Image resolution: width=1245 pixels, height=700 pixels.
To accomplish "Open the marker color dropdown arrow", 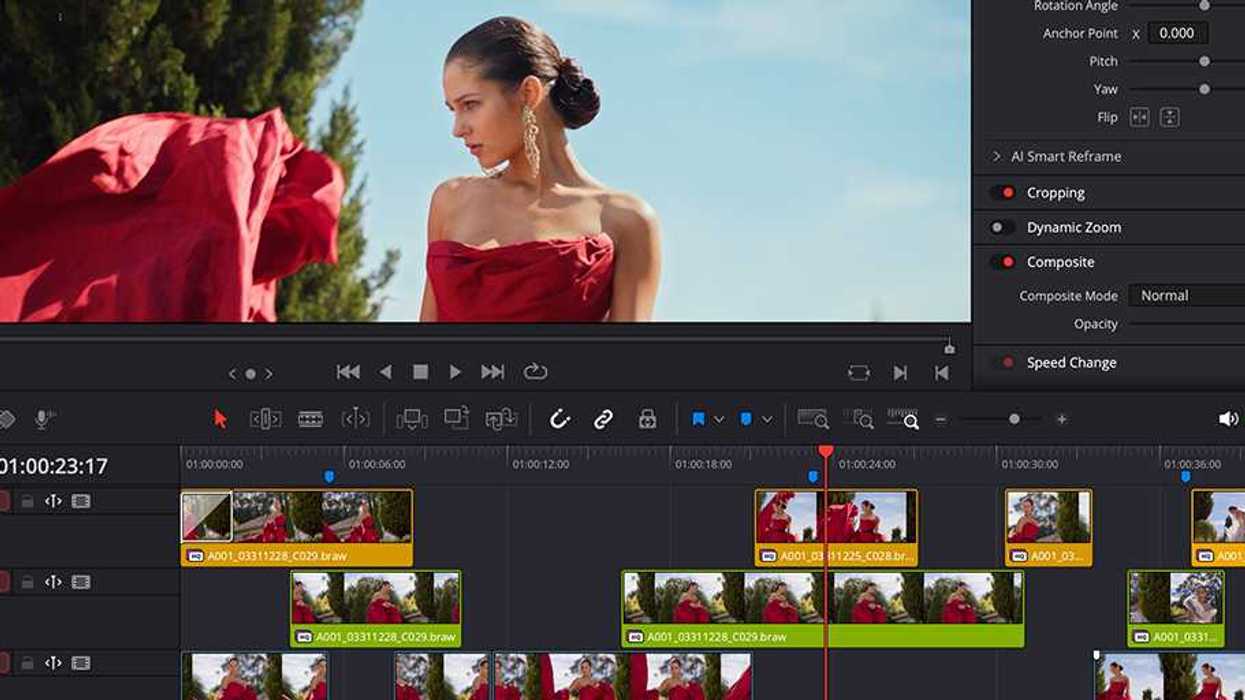I will click(767, 420).
